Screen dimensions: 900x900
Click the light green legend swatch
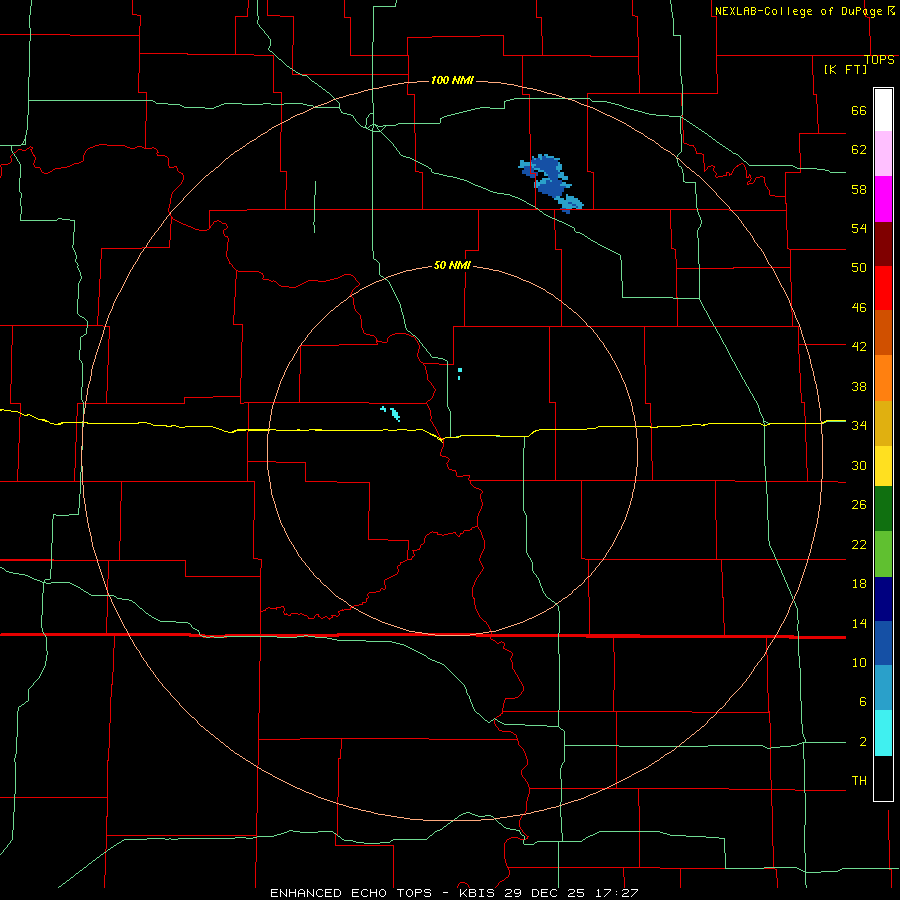pos(883,554)
